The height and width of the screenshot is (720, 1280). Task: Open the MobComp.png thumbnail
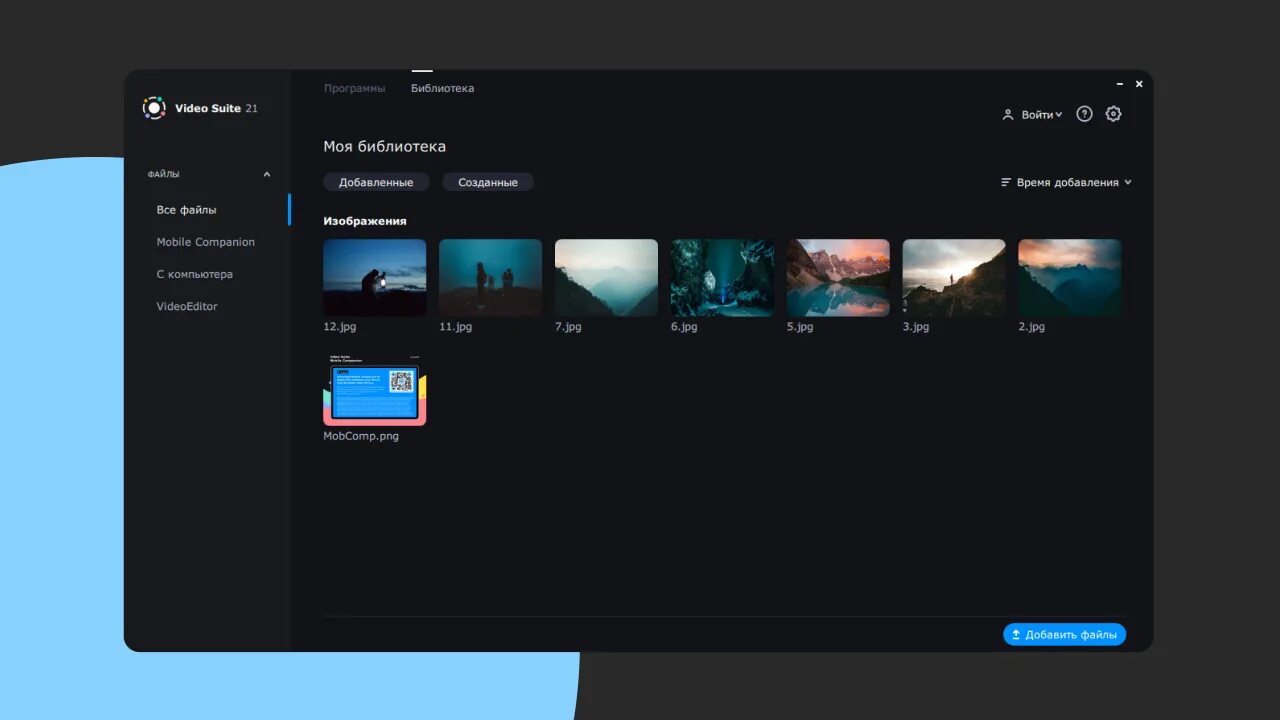pyautogui.click(x=375, y=389)
